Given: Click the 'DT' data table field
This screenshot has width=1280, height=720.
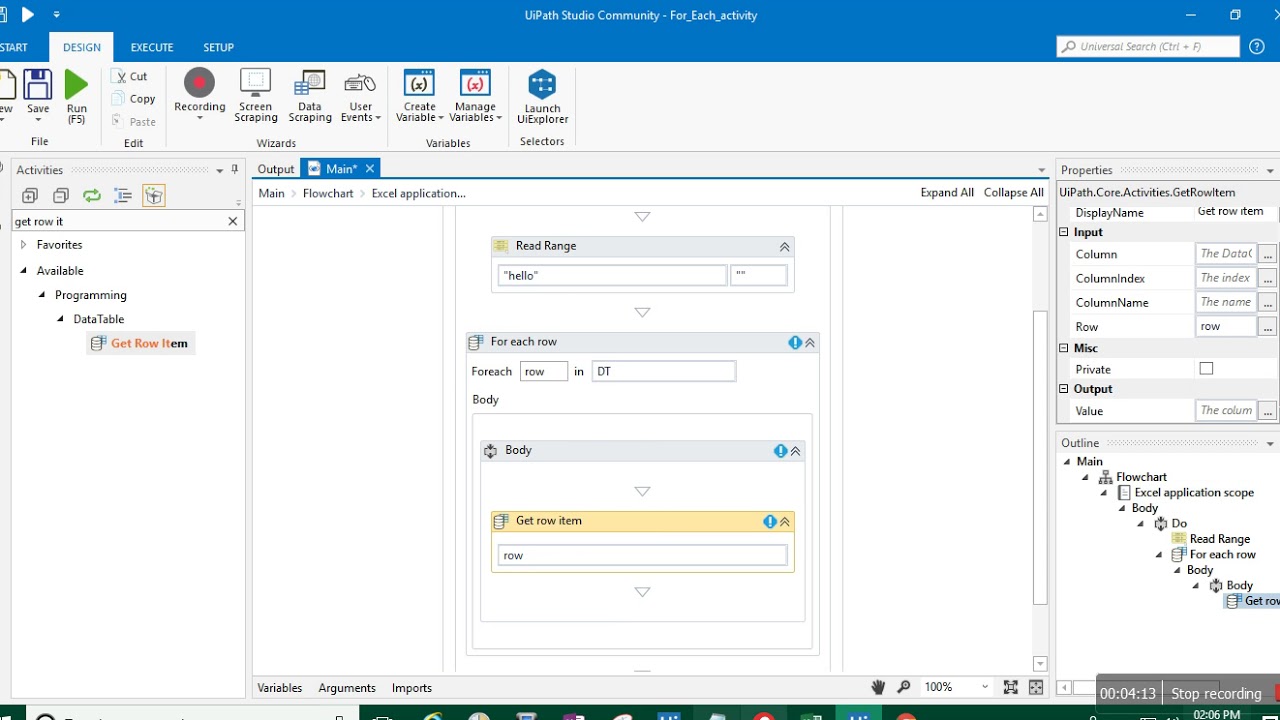Looking at the screenshot, I should click(x=664, y=371).
